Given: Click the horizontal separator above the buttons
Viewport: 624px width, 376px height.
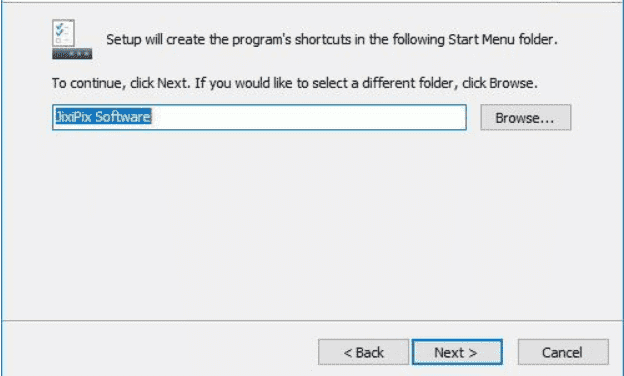Looking at the screenshot, I should 312,320.
